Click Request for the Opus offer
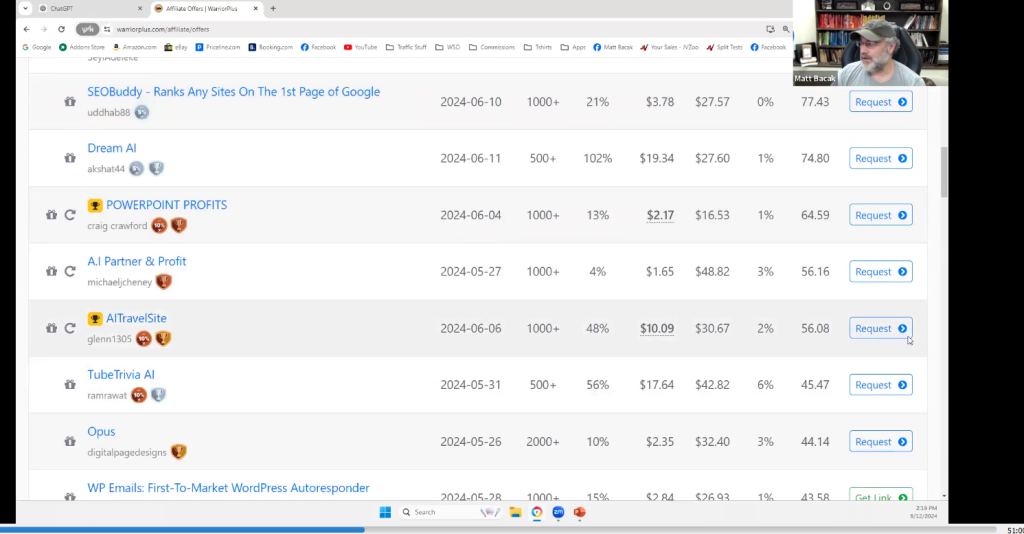 (x=880, y=441)
